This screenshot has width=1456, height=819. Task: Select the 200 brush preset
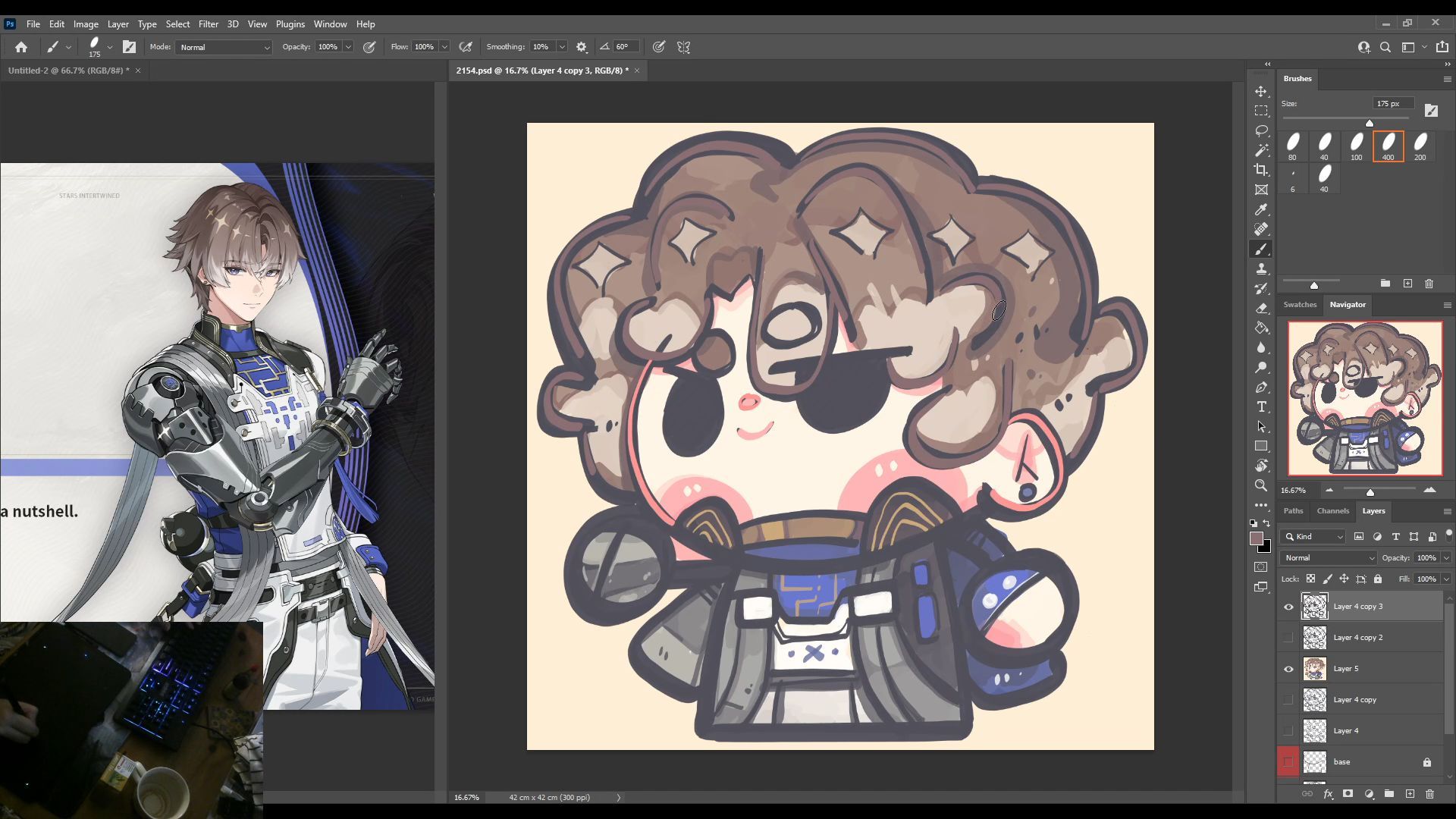click(x=1420, y=146)
